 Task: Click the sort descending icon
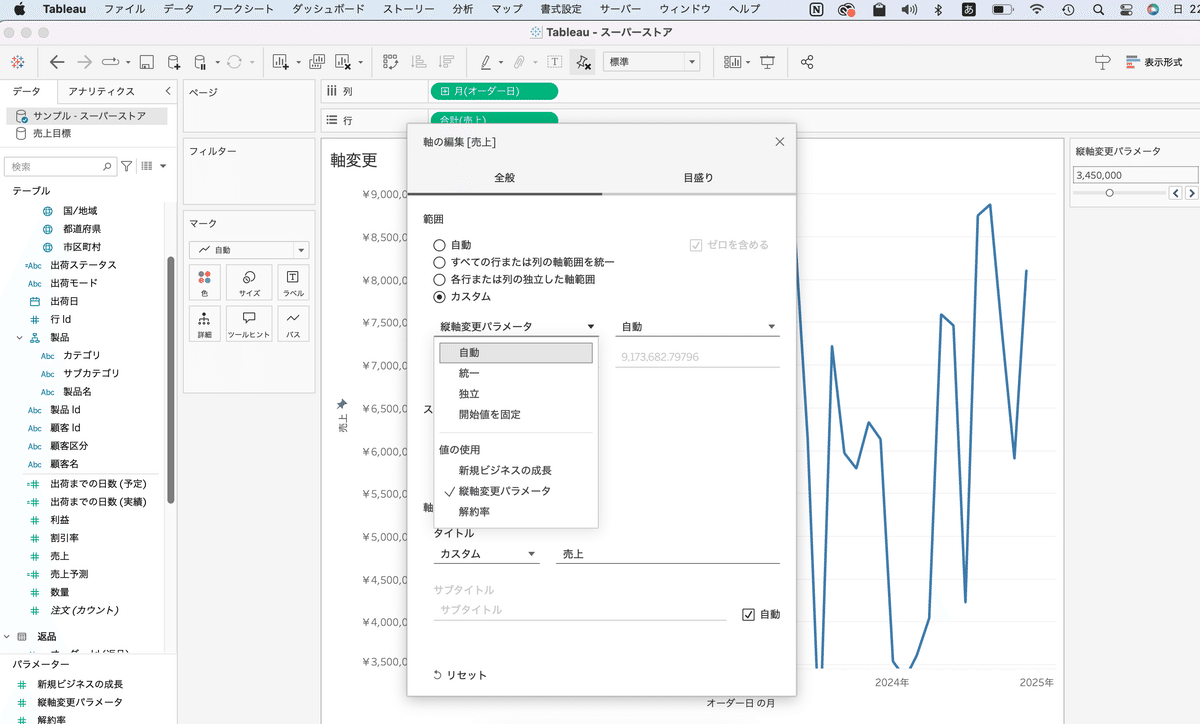447,62
